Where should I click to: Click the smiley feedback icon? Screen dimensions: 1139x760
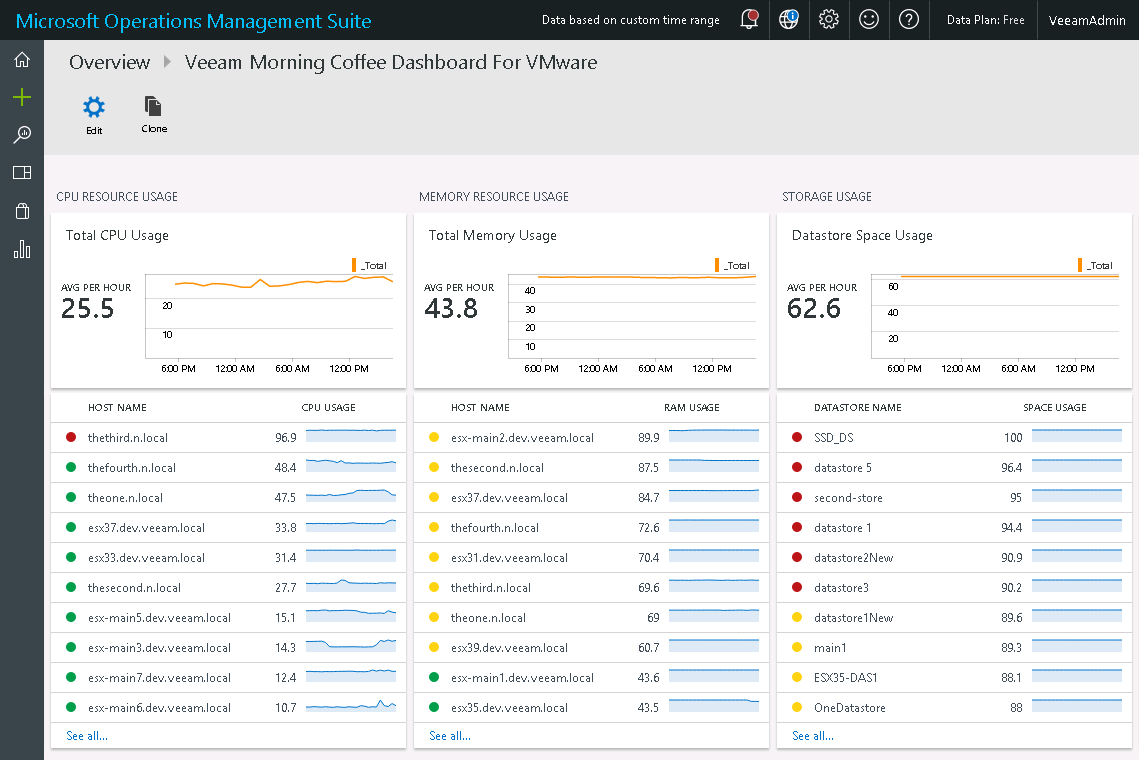(x=869, y=20)
